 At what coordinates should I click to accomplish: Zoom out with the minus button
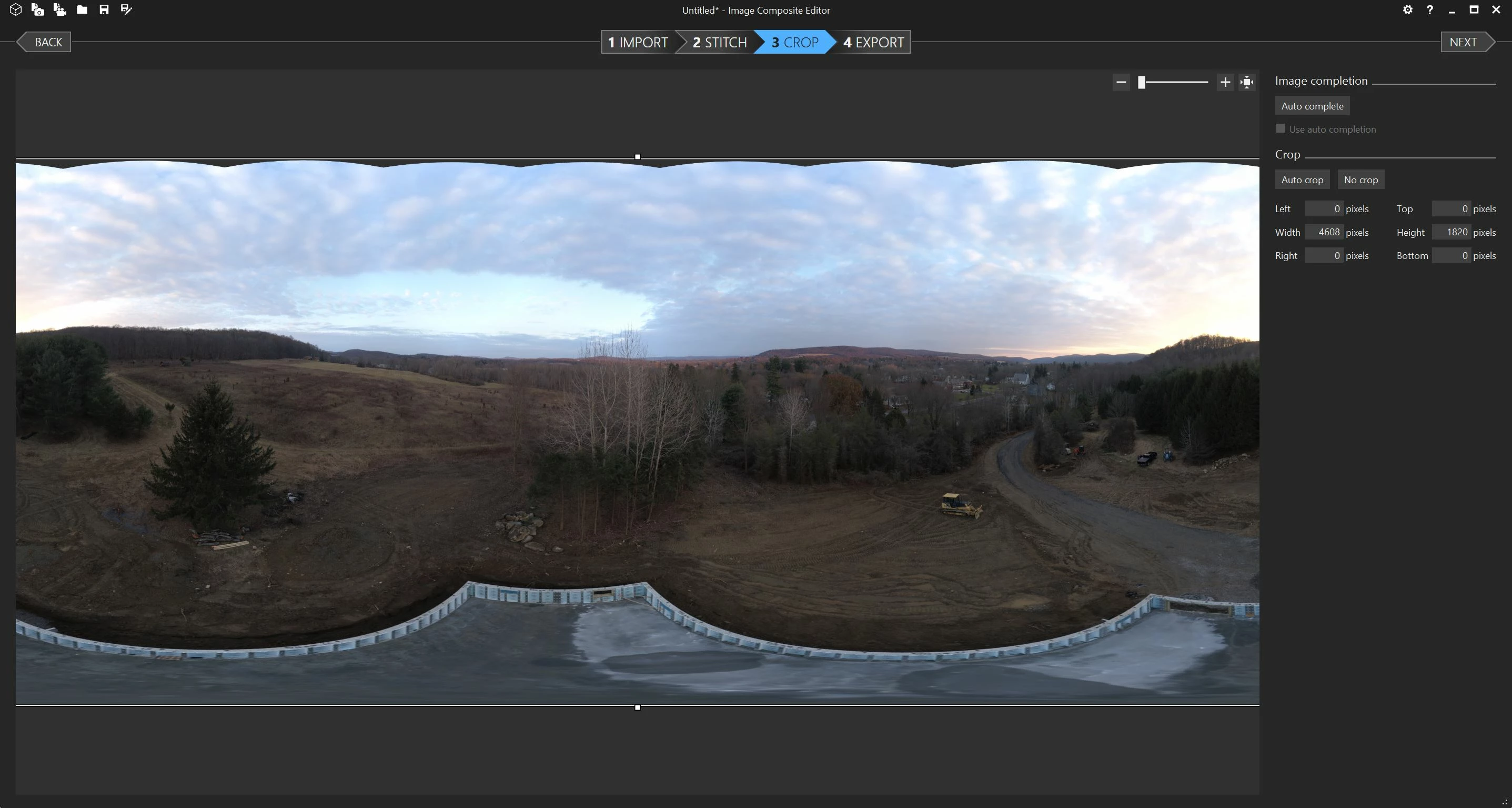coord(1121,82)
